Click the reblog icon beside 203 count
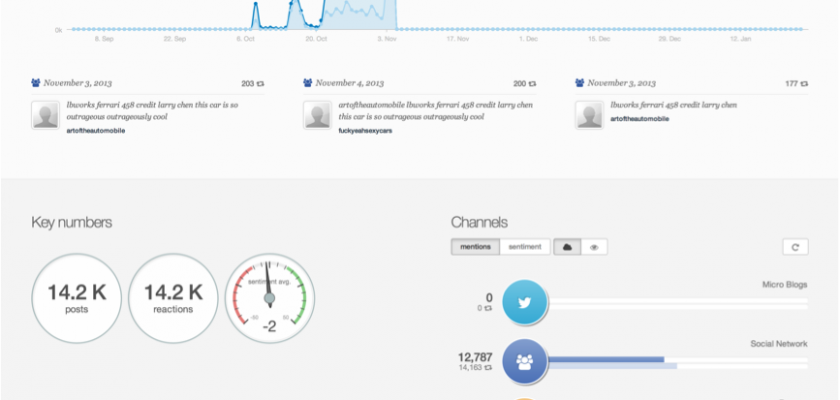The height and width of the screenshot is (400, 840). click(260, 84)
